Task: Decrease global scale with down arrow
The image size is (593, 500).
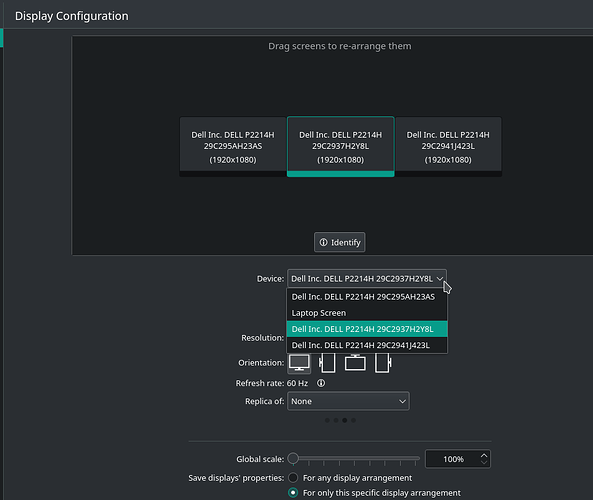Action: [x=484, y=462]
